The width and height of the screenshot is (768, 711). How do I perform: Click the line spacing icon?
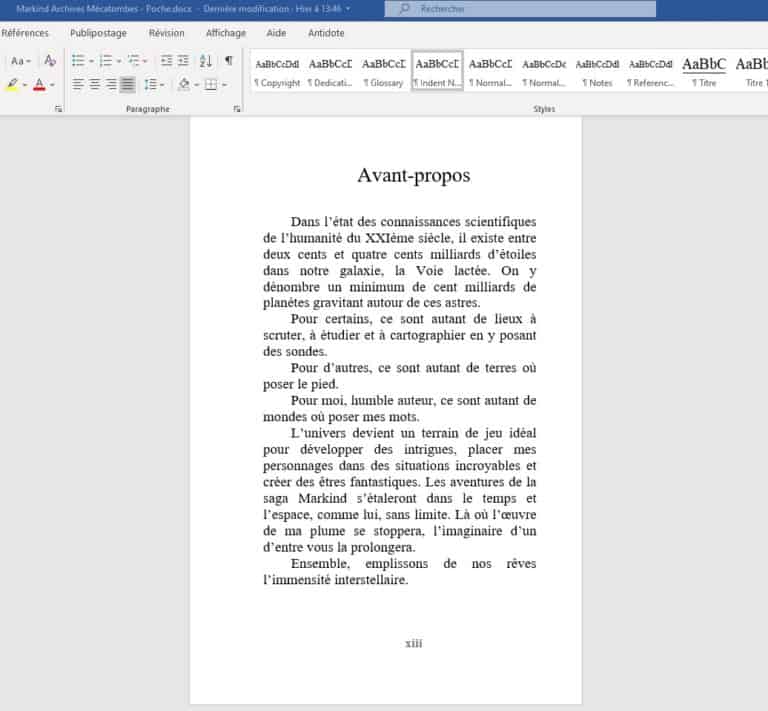pyautogui.click(x=150, y=85)
